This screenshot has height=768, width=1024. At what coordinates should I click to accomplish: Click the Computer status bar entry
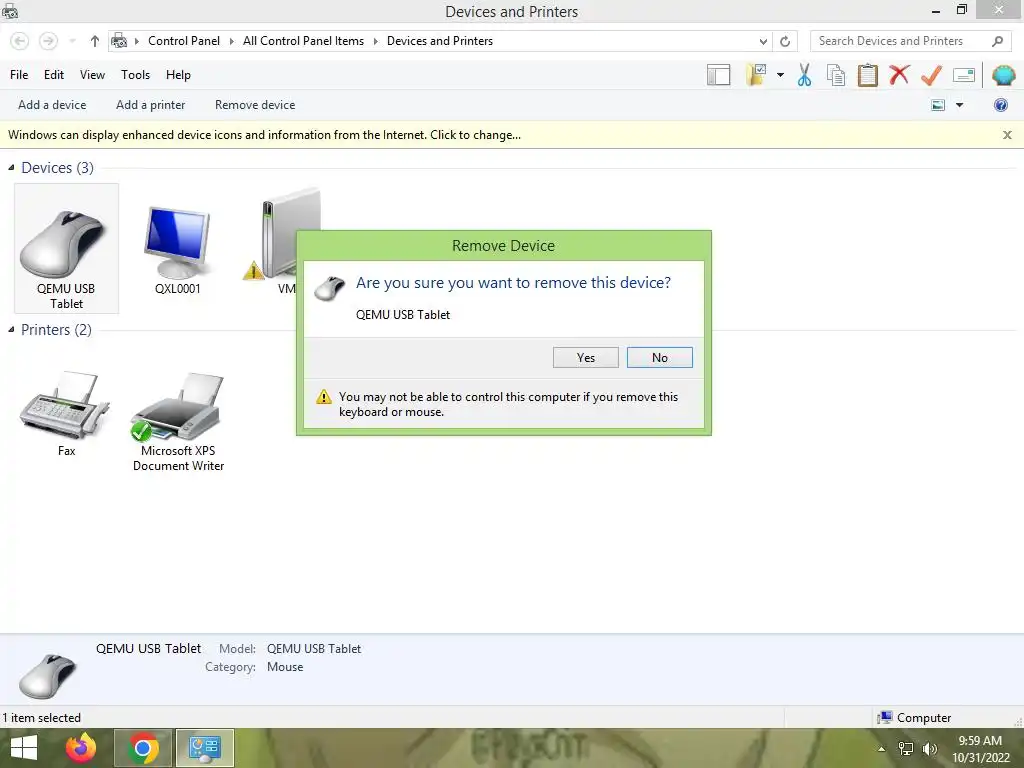pos(914,718)
